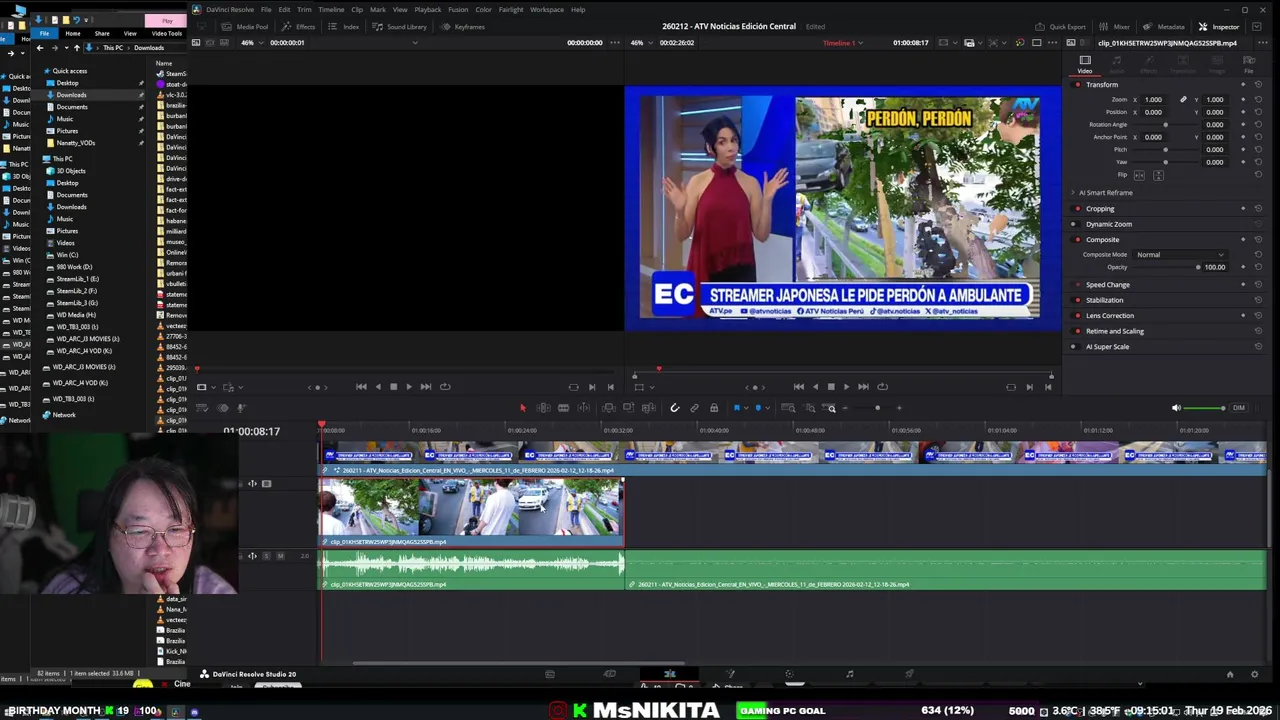1280x720 pixels.
Task: Open the source viewer zoom dropdown at 46%
Action: [x=251, y=43]
